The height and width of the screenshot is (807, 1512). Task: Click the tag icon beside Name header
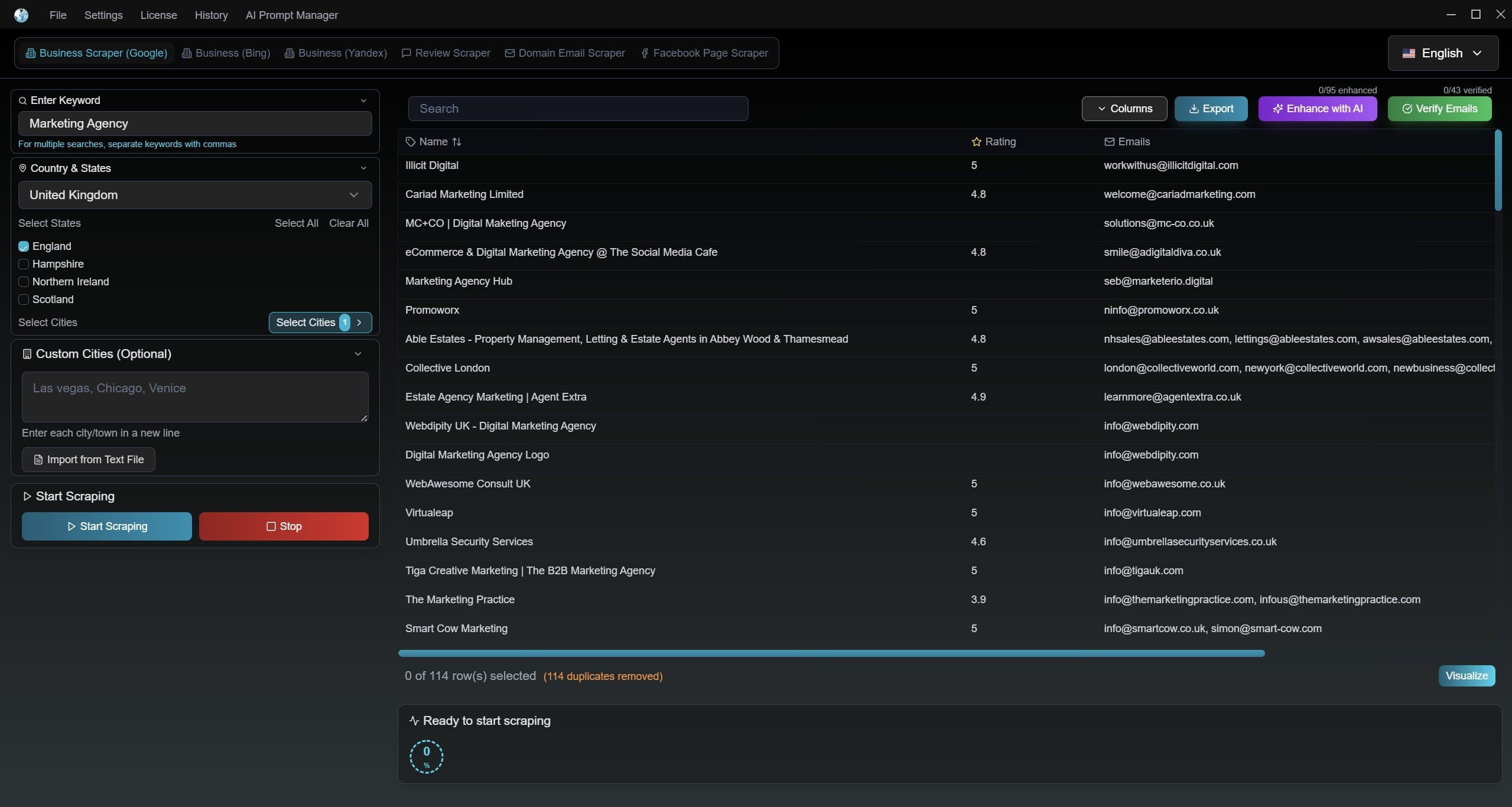coord(411,142)
